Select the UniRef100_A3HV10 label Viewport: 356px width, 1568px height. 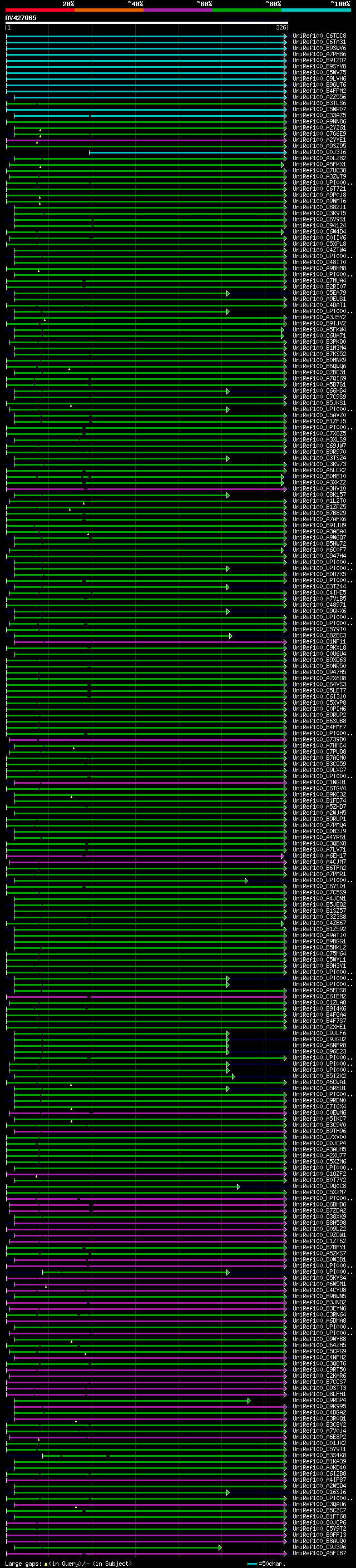319,489
